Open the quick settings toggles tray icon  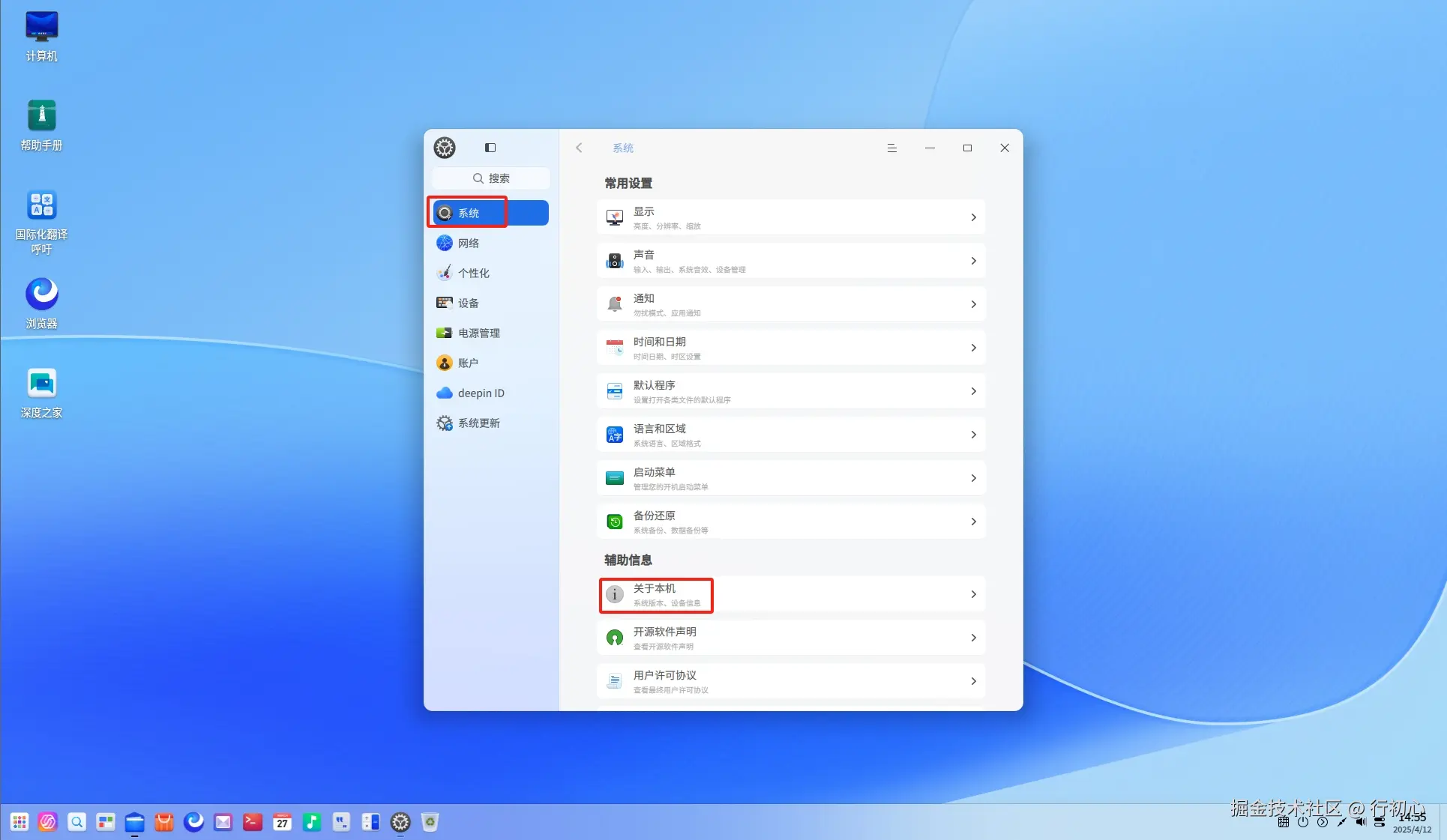(1380, 821)
